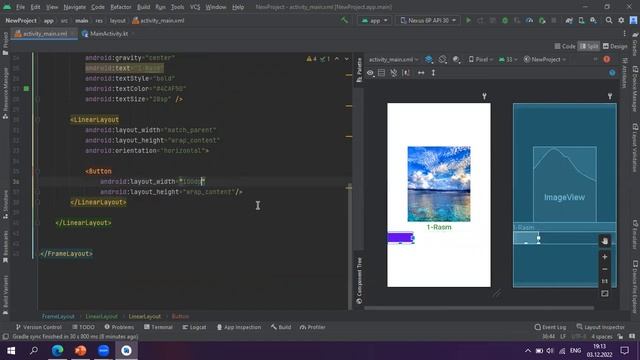Open the Logcat tool window

tap(194, 327)
